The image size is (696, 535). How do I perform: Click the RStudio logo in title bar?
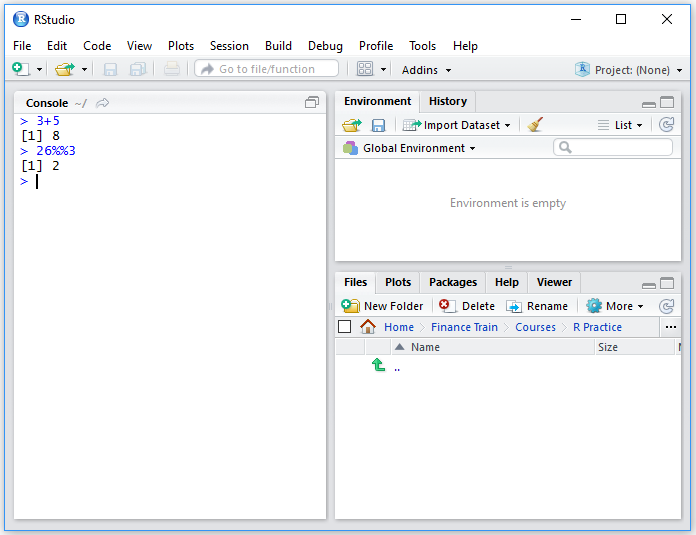(x=20, y=19)
